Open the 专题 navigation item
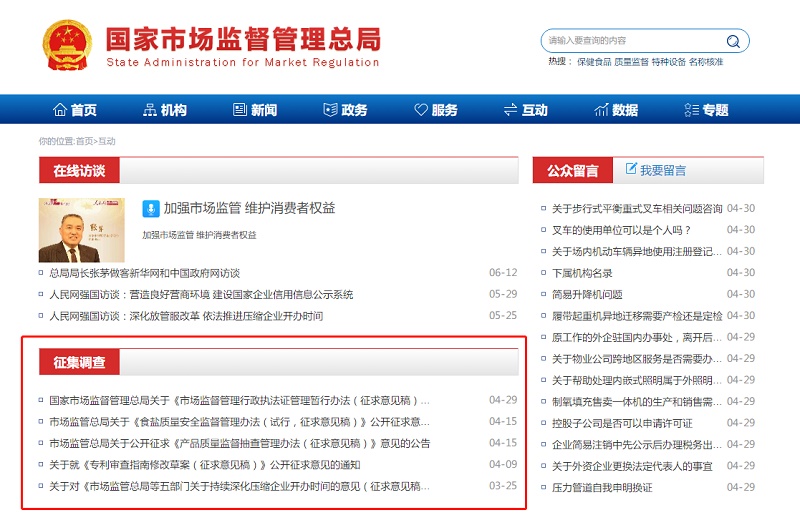 (x=706, y=110)
